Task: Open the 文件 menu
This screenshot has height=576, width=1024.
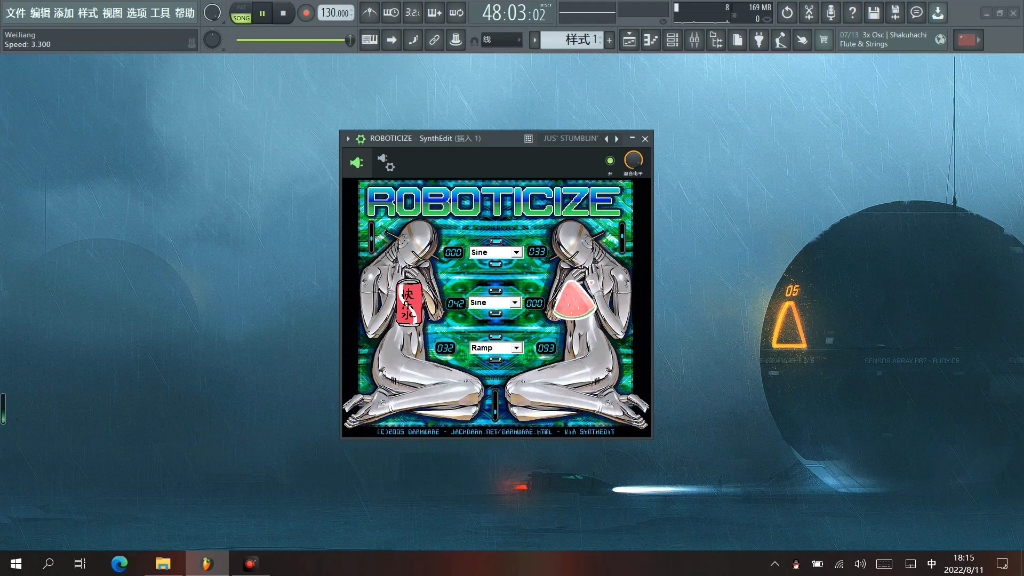Action: pos(16,13)
